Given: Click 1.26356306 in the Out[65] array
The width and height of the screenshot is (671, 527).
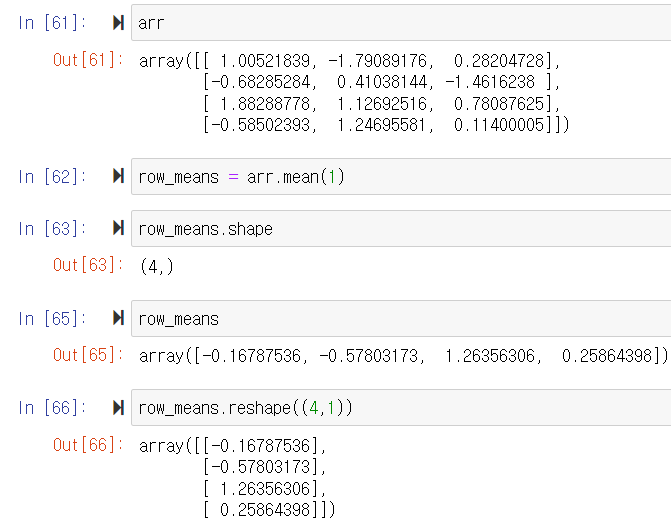Looking at the screenshot, I should coord(490,356).
